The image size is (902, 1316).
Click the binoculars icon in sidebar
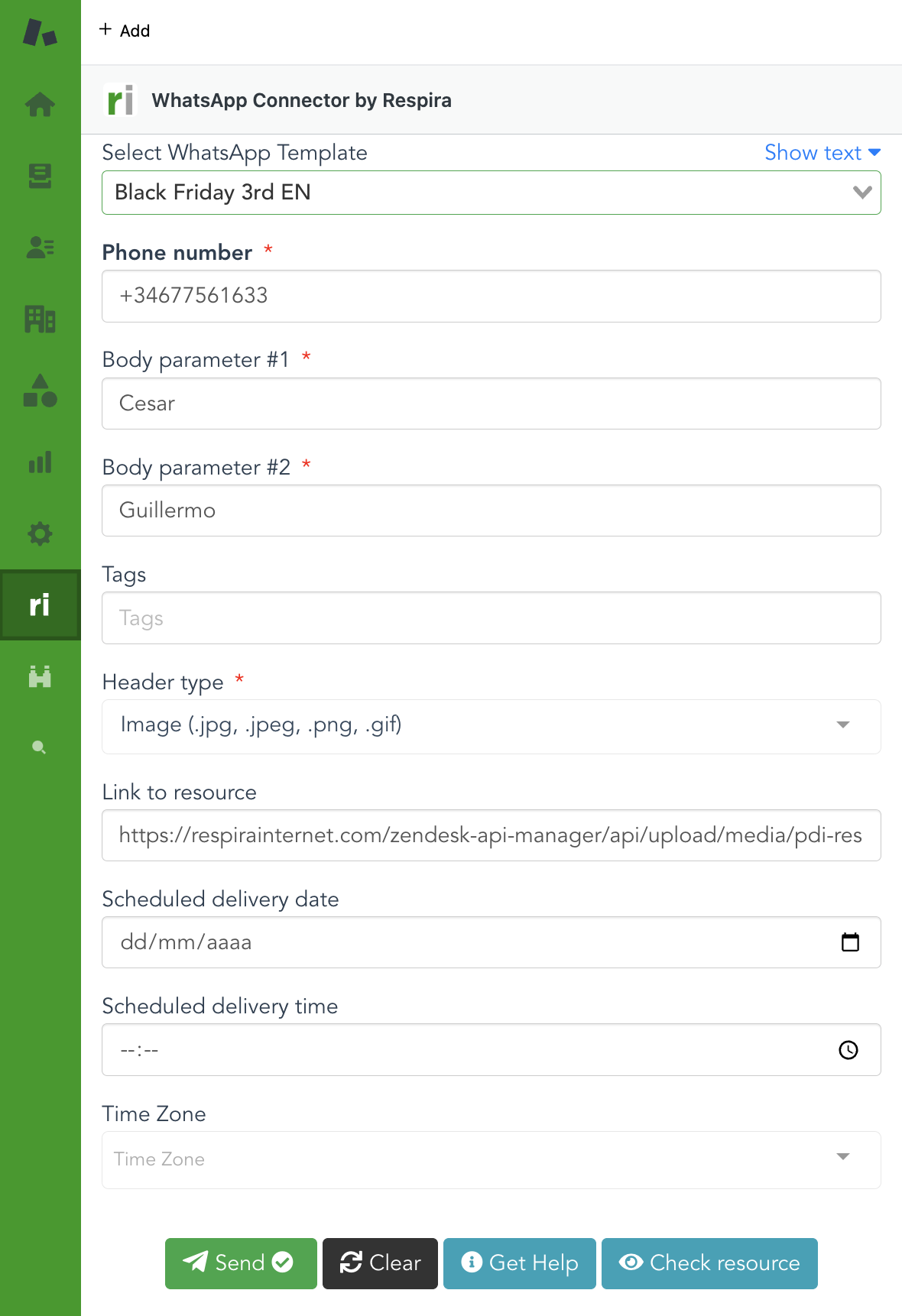[40, 676]
